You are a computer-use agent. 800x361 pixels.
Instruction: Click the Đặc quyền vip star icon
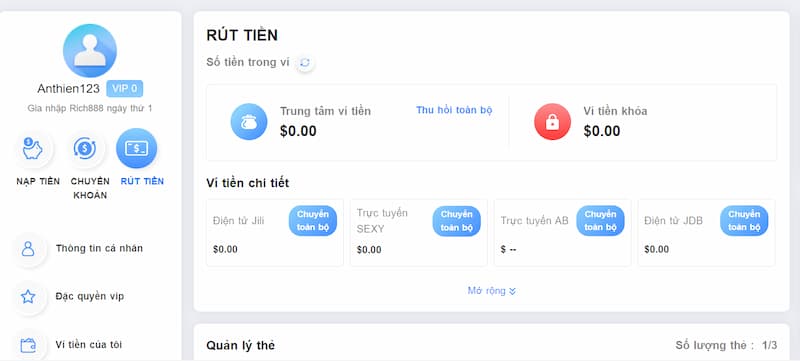click(28, 297)
